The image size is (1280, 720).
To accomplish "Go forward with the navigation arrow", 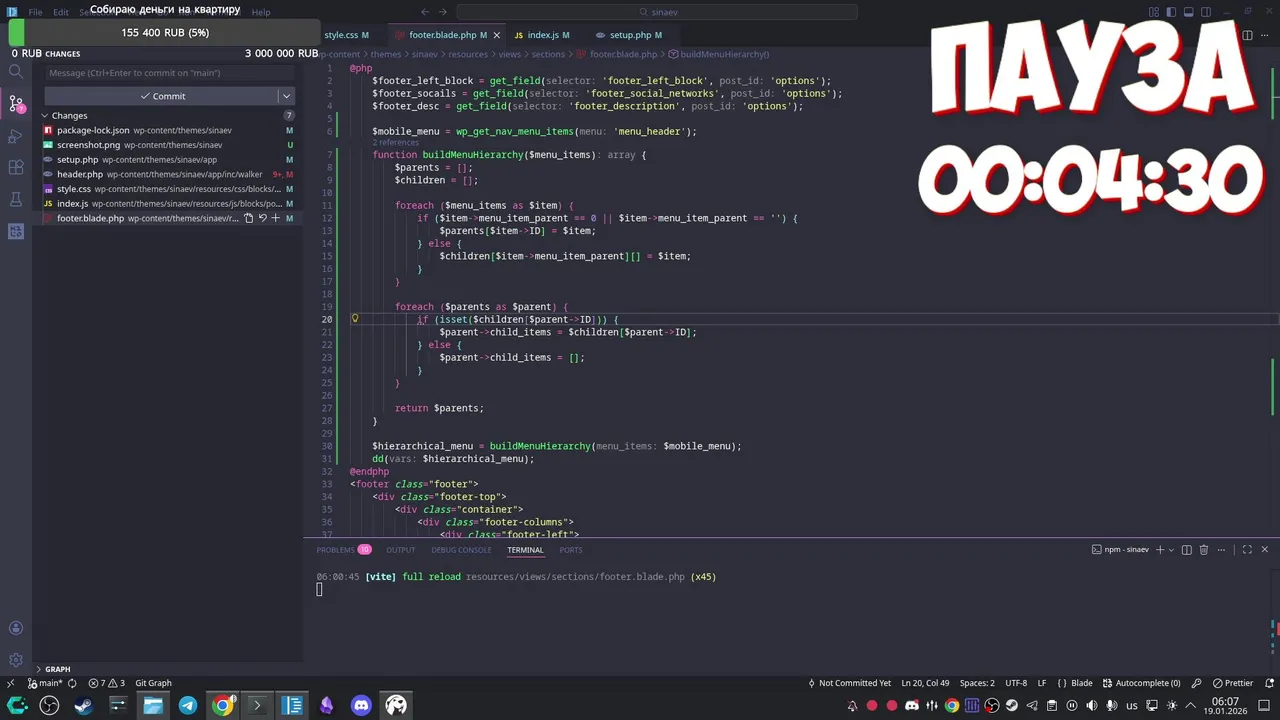I will coord(443,12).
